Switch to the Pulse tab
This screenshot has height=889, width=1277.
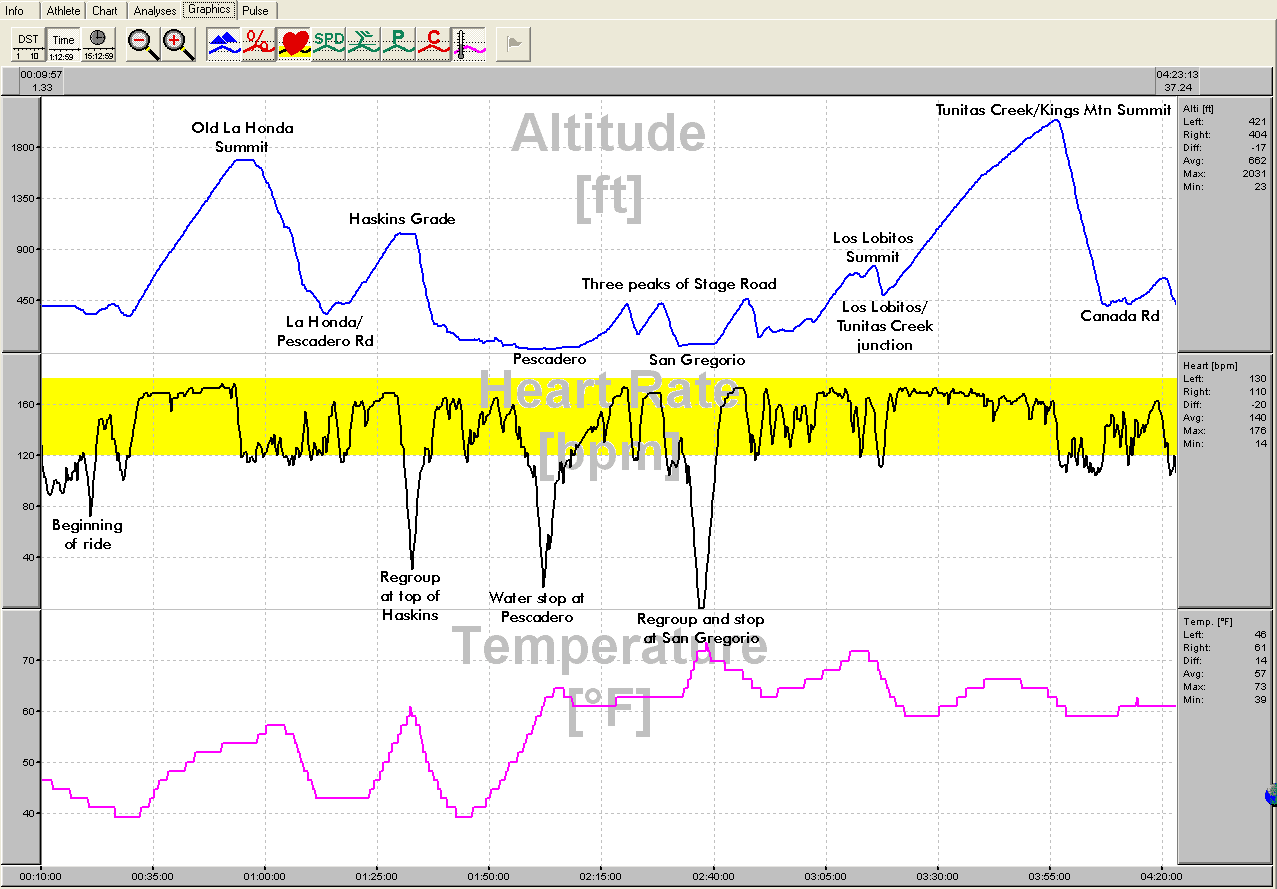pos(255,11)
